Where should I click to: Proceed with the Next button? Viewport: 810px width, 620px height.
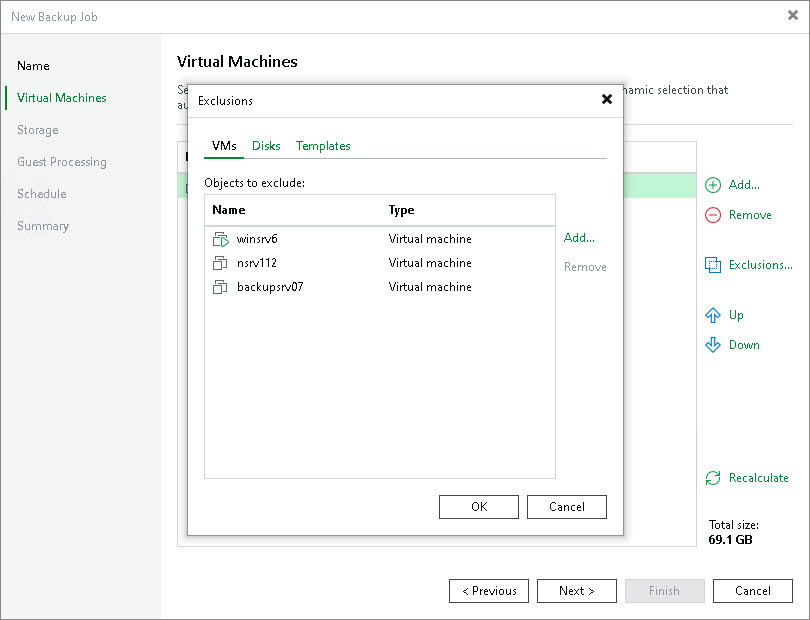(577, 591)
